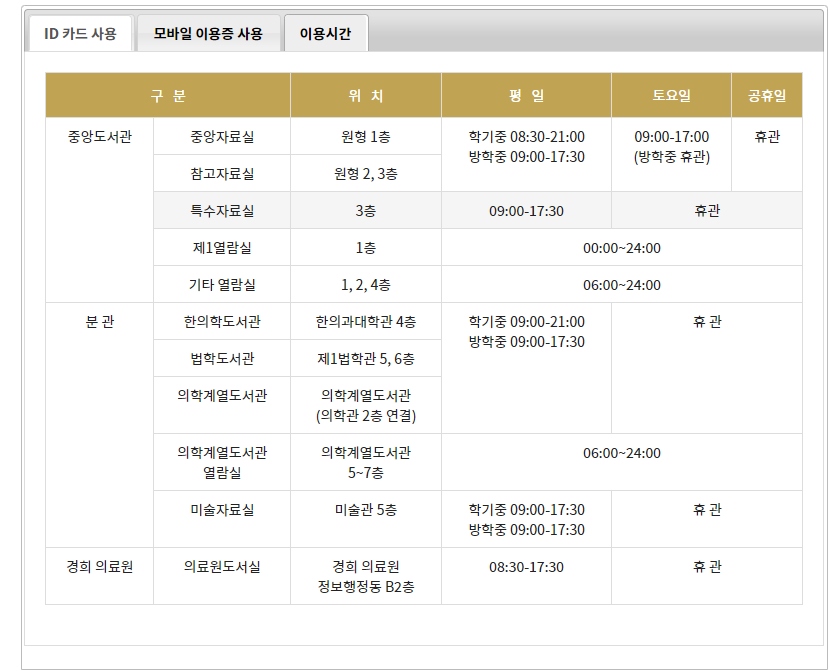Select the 법학도서관 row label

pyautogui.click(x=222, y=359)
